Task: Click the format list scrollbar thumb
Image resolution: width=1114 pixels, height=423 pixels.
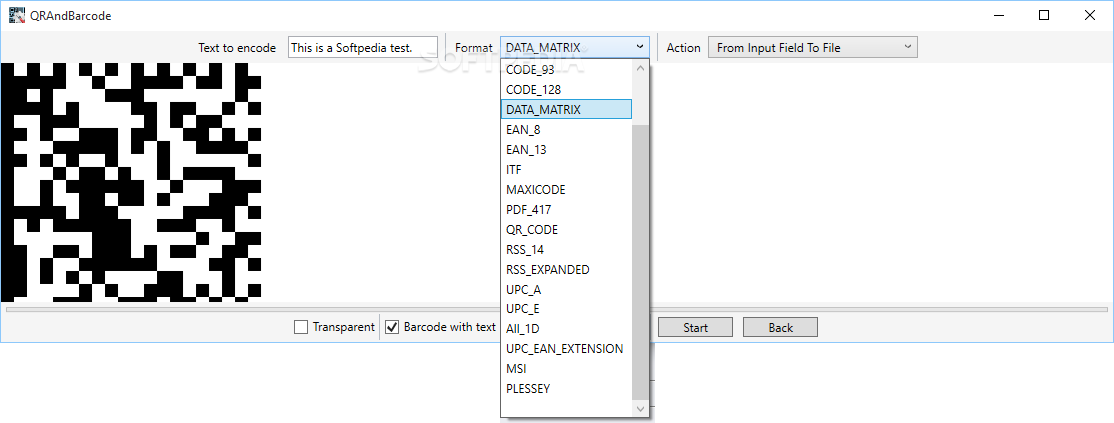Action: [640, 262]
